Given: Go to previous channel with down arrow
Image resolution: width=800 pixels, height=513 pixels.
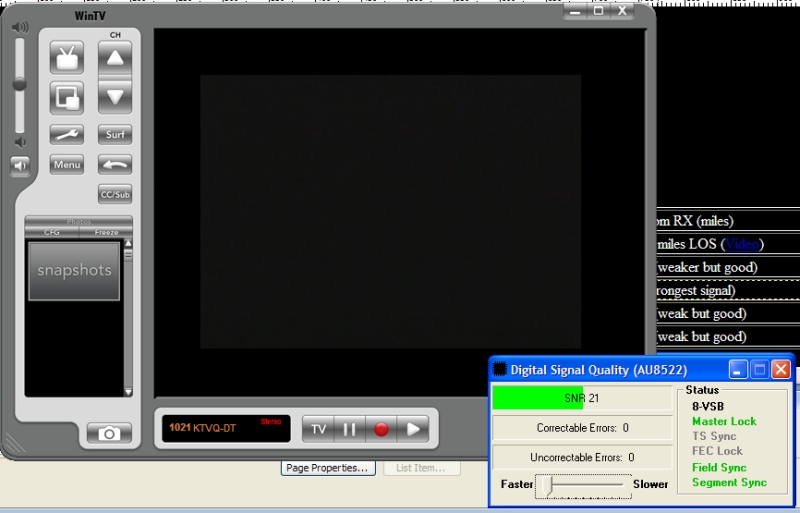Looking at the screenshot, I should coord(115,96).
